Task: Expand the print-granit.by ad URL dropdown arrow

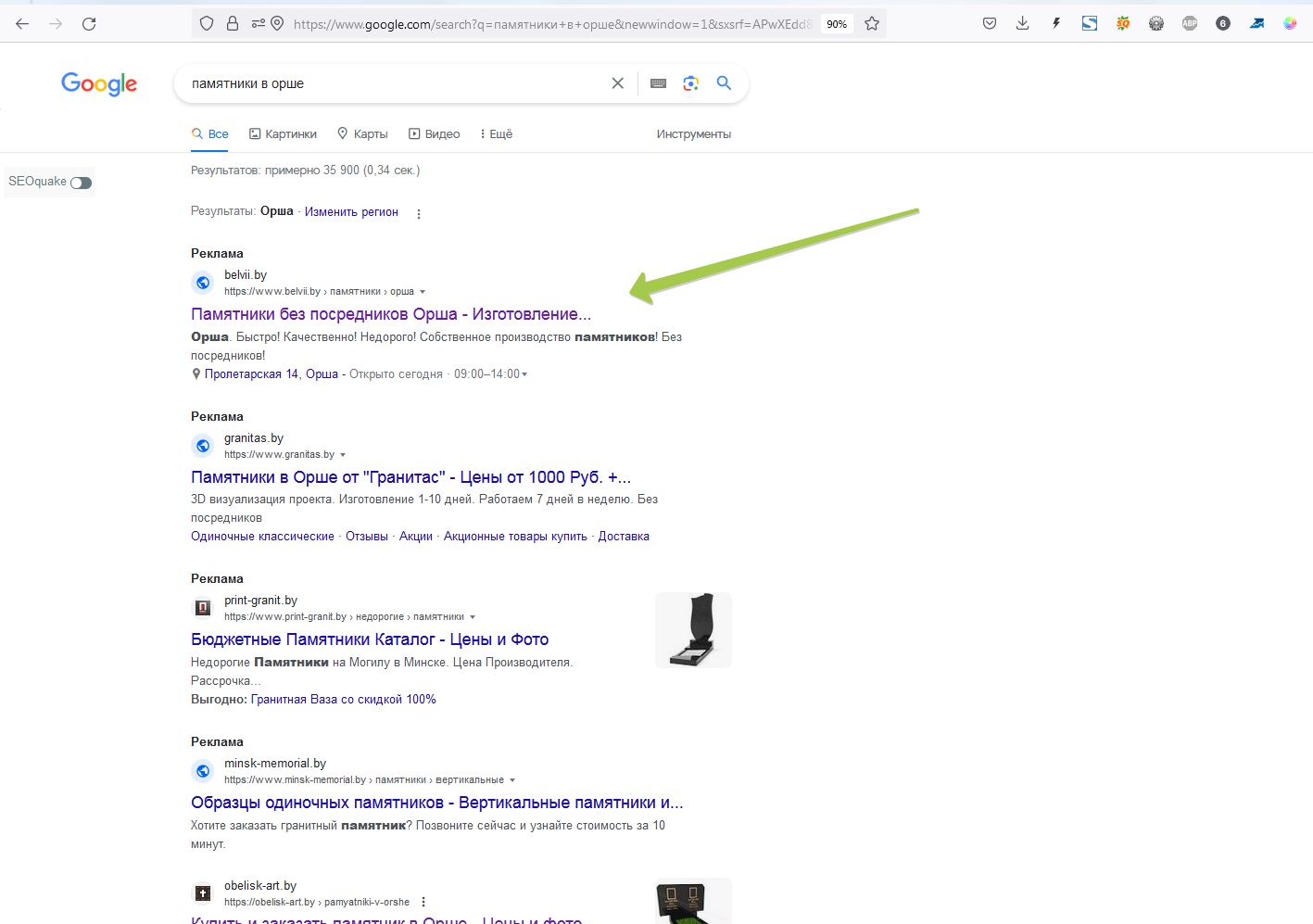Action: [x=473, y=617]
